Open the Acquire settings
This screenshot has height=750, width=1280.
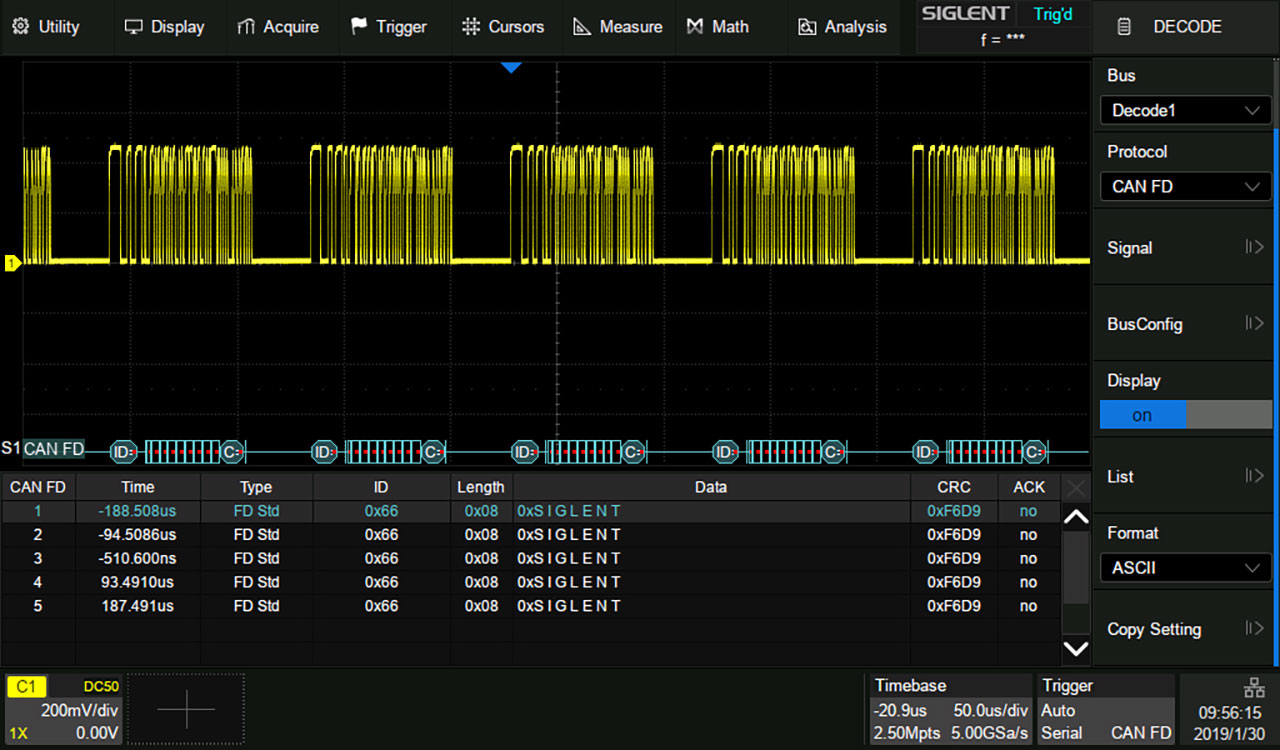[281, 27]
